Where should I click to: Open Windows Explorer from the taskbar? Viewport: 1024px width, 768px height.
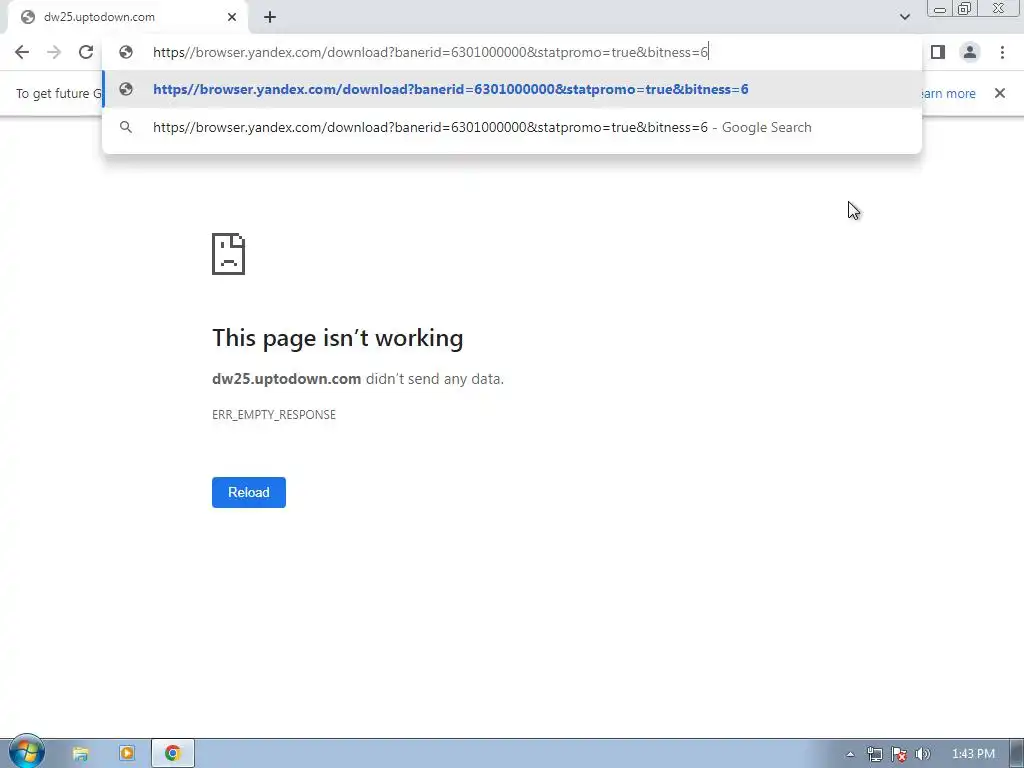(80, 754)
